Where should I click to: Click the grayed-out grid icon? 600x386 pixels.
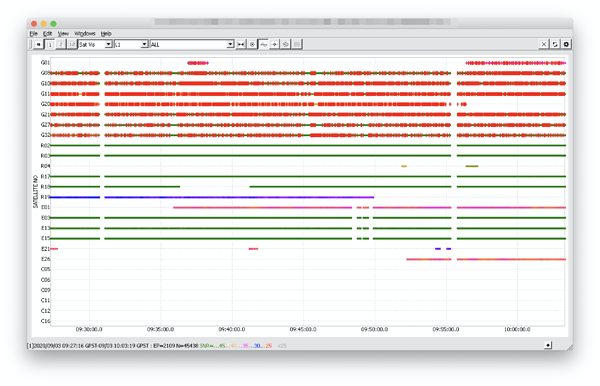click(297, 44)
